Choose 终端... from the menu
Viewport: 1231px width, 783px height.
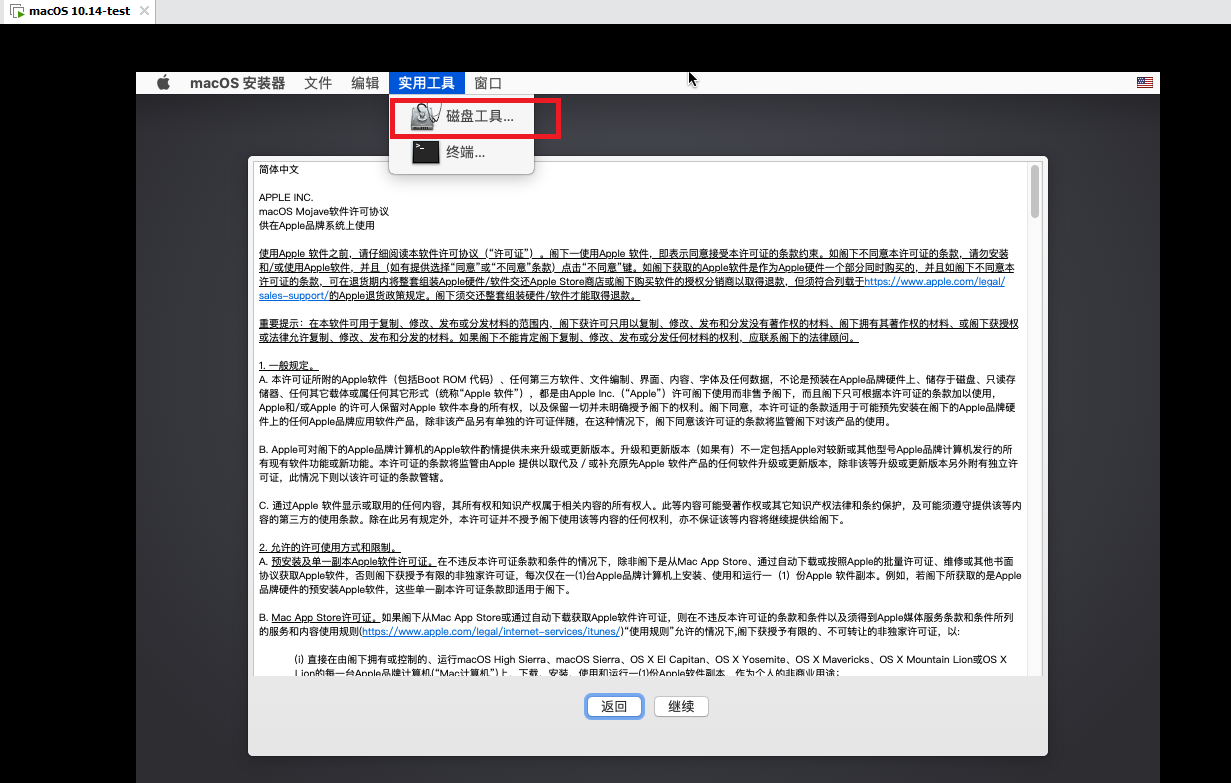coord(462,152)
